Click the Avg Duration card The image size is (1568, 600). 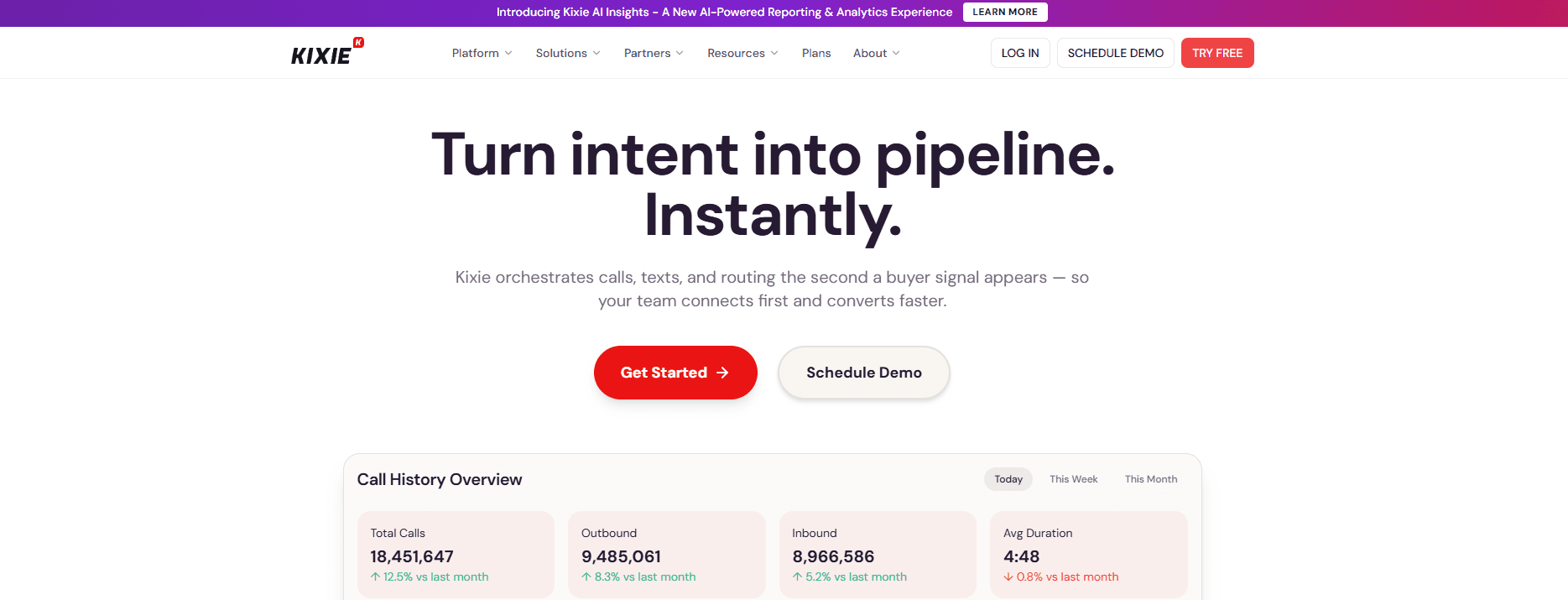point(1089,555)
